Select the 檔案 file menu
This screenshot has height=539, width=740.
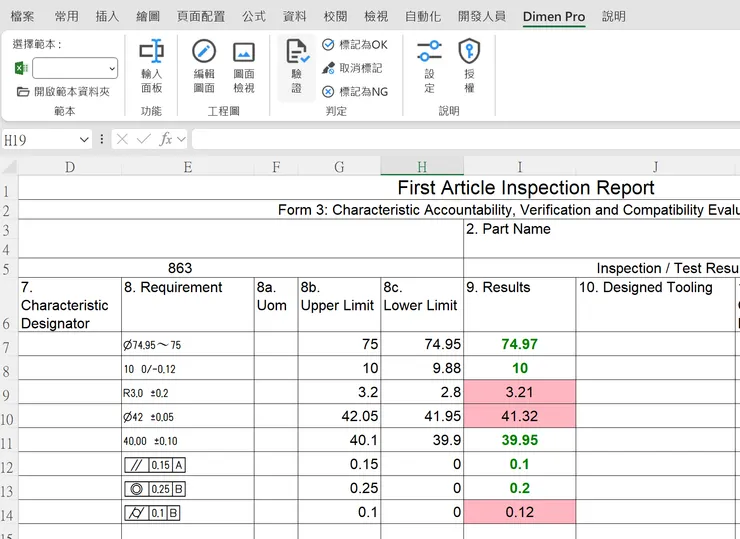click(22, 17)
